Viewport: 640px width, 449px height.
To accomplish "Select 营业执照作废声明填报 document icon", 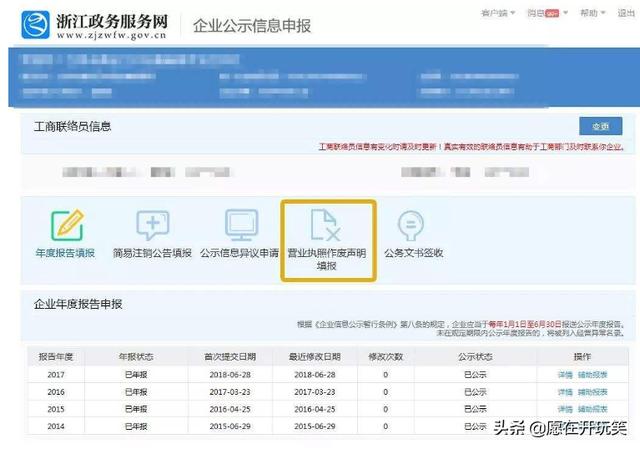I will 328,224.
